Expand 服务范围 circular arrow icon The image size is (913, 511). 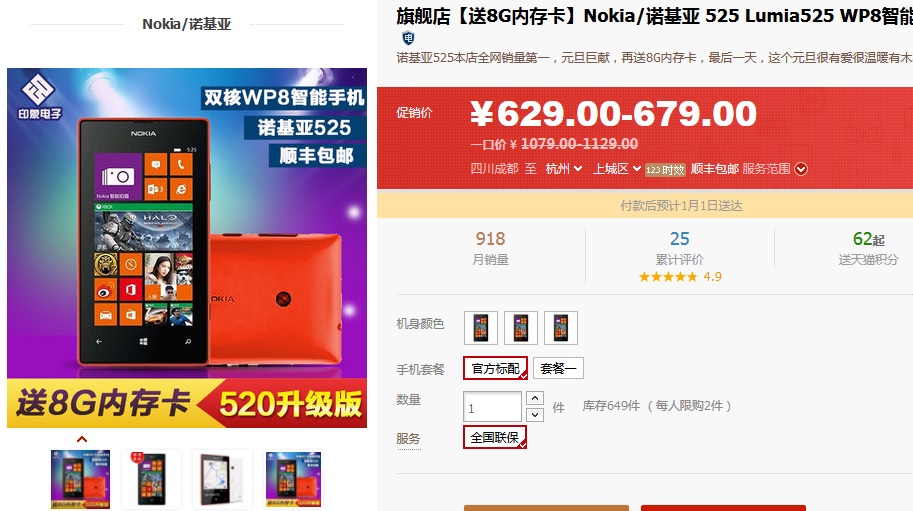[x=801, y=169]
